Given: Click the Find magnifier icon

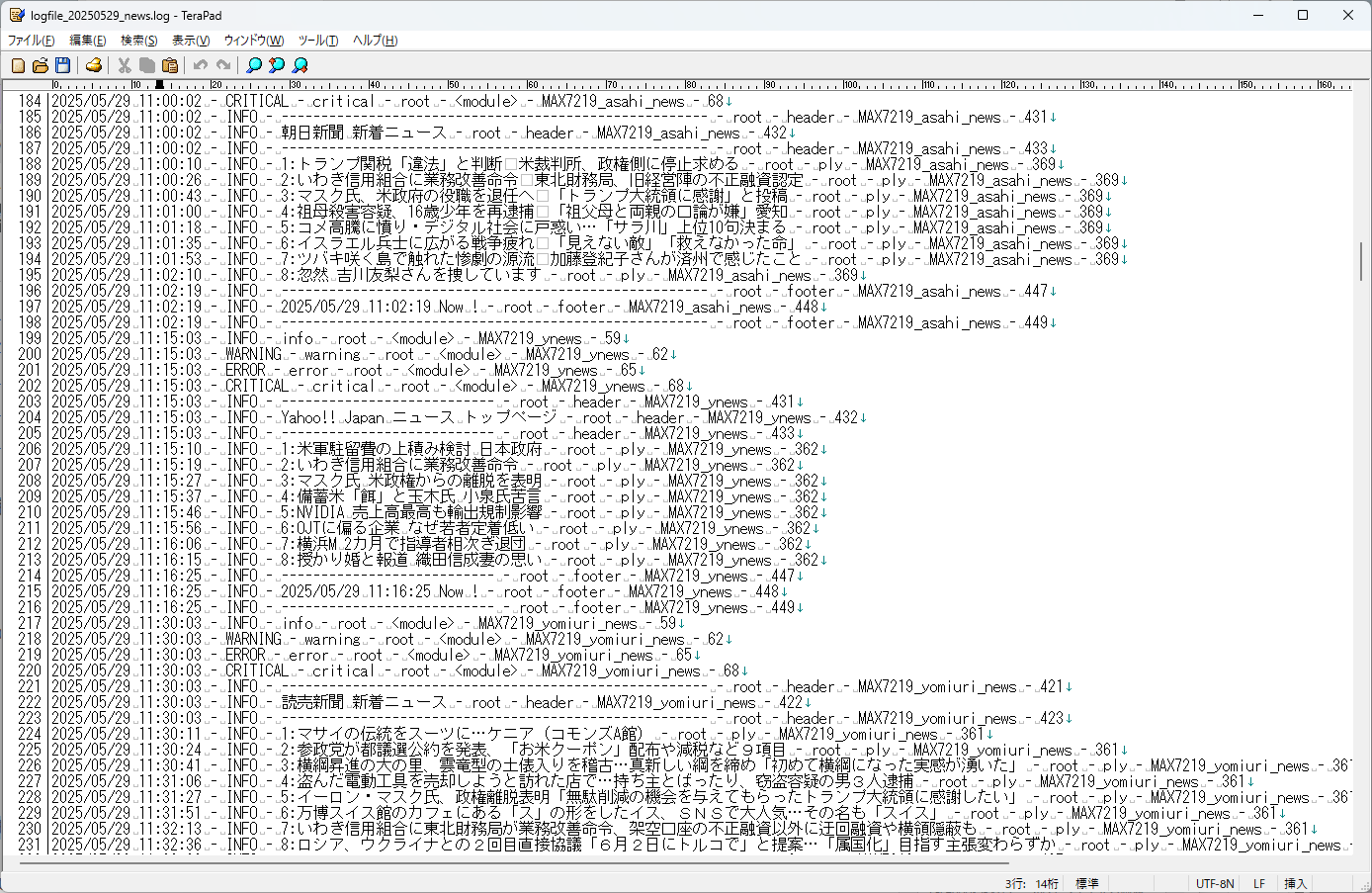Looking at the screenshot, I should coord(254,65).
